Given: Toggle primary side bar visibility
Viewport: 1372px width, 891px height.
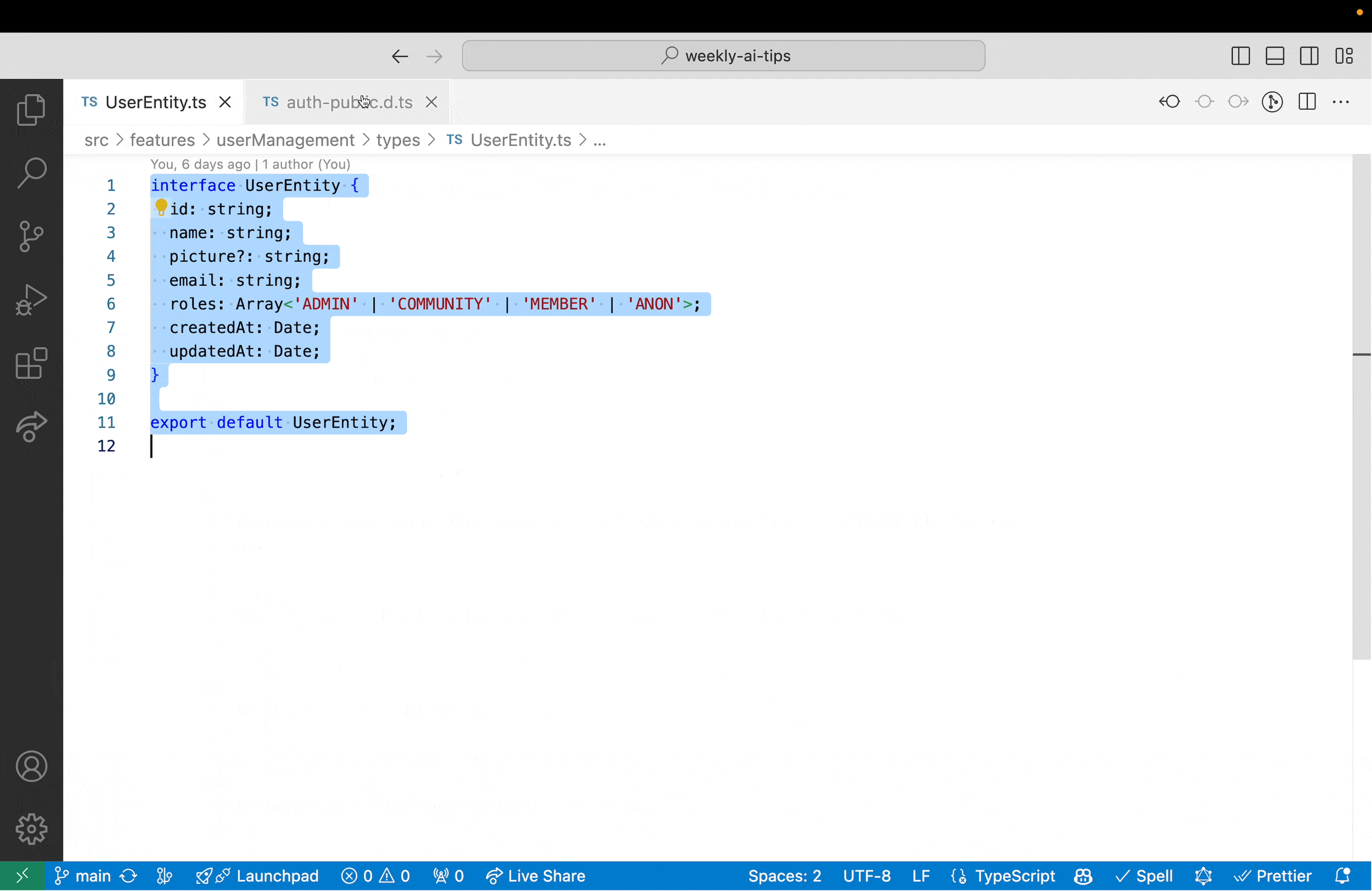Looking at the screenshot, I should pyautogui.click(x=1240, y=56).
